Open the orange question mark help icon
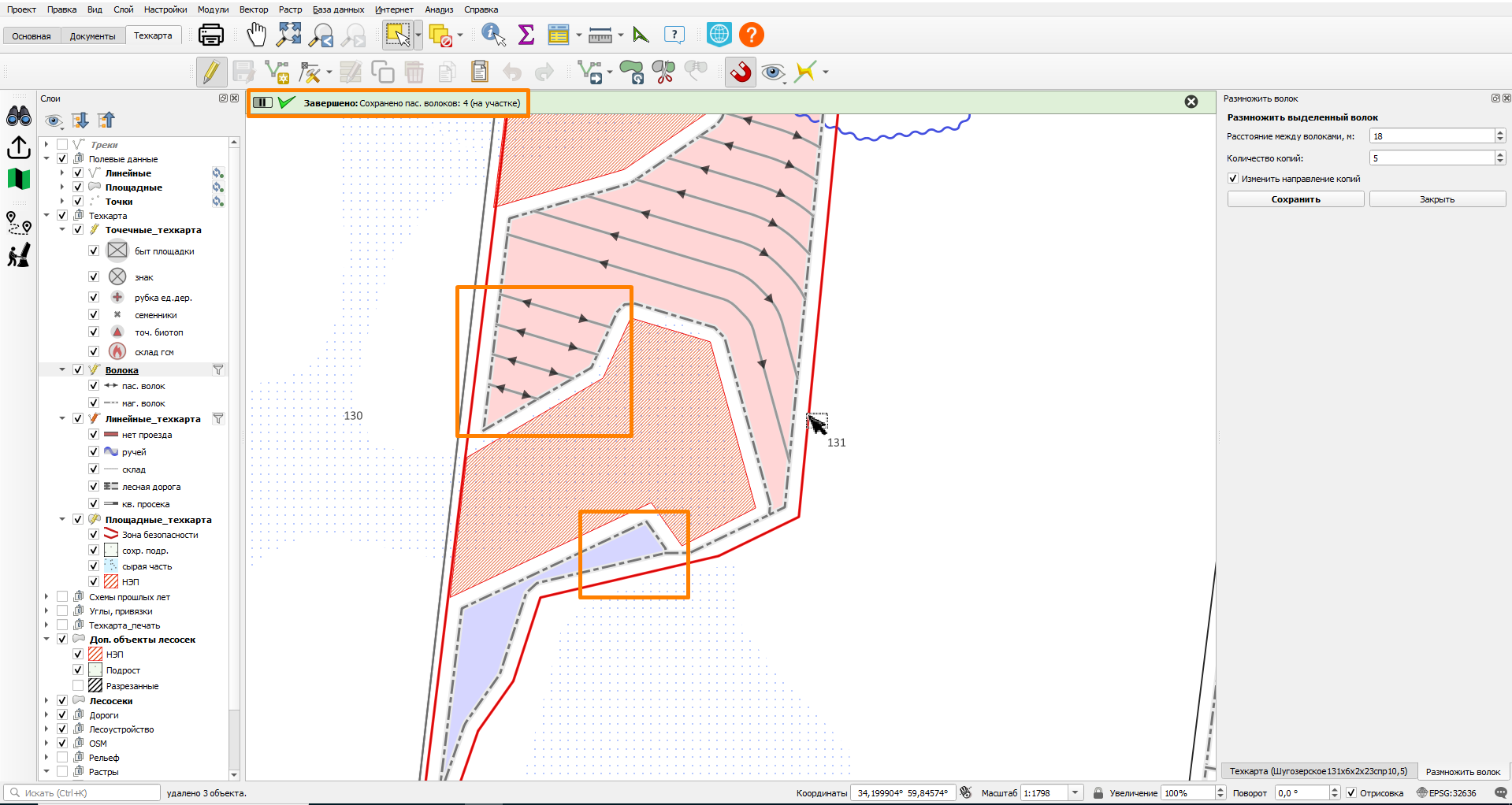1512x805 pixels. click(x=752, y=35)
